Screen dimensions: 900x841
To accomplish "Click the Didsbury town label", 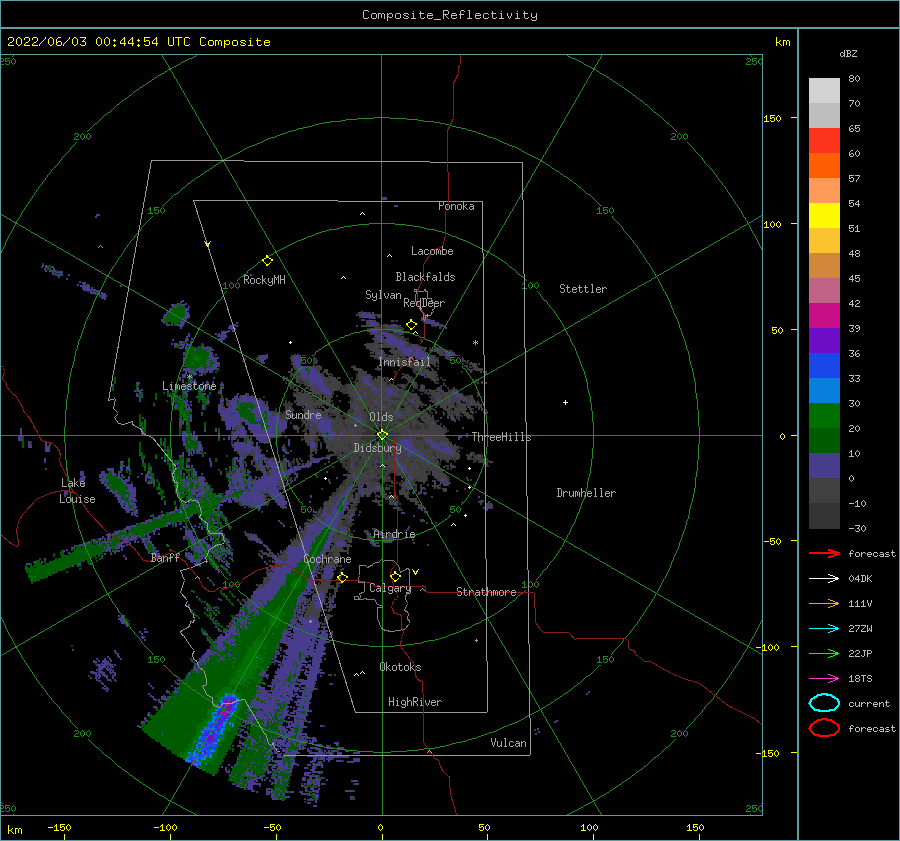I will [377, 448].
